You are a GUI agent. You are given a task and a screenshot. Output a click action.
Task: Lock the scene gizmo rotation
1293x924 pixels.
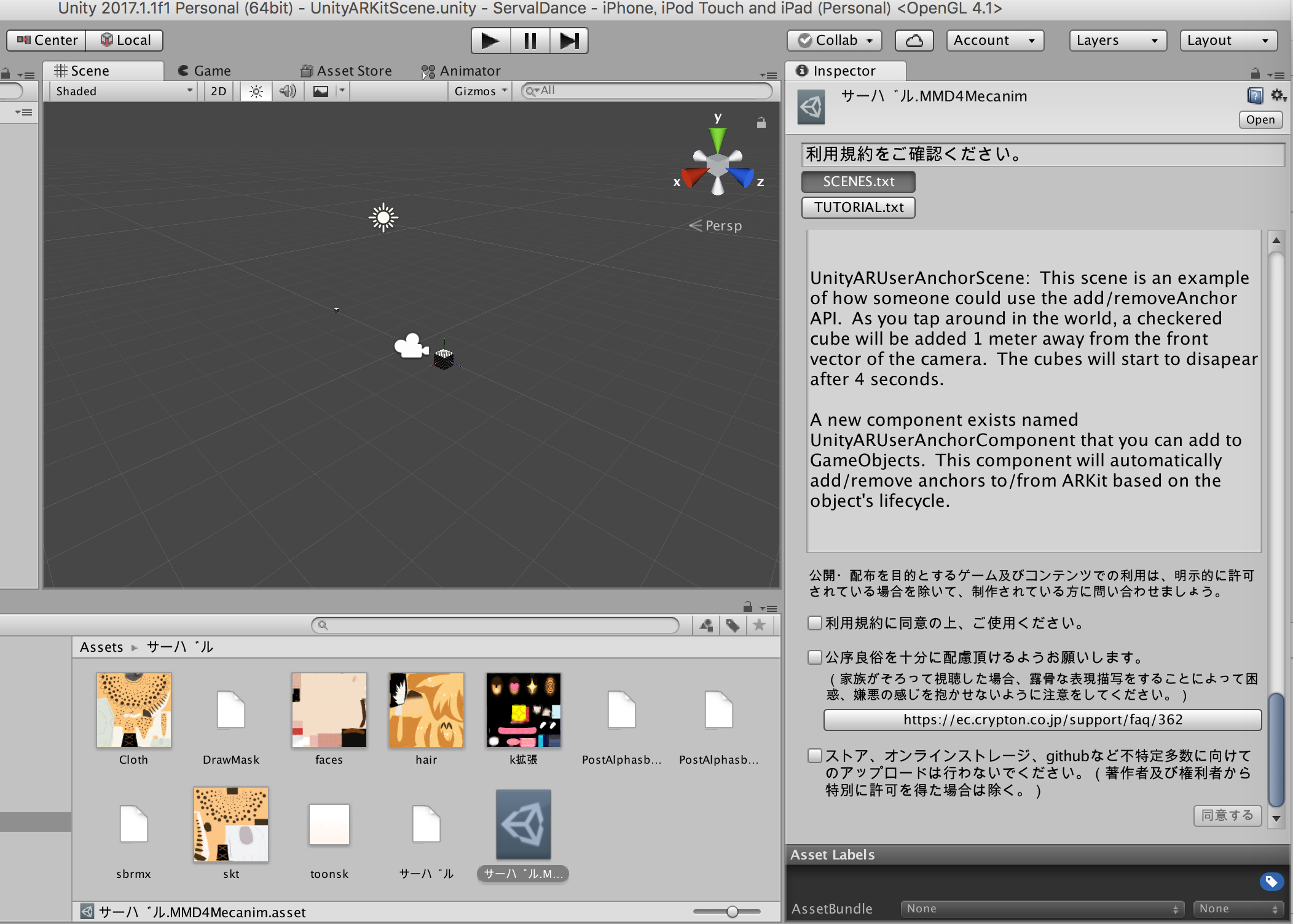761,122
